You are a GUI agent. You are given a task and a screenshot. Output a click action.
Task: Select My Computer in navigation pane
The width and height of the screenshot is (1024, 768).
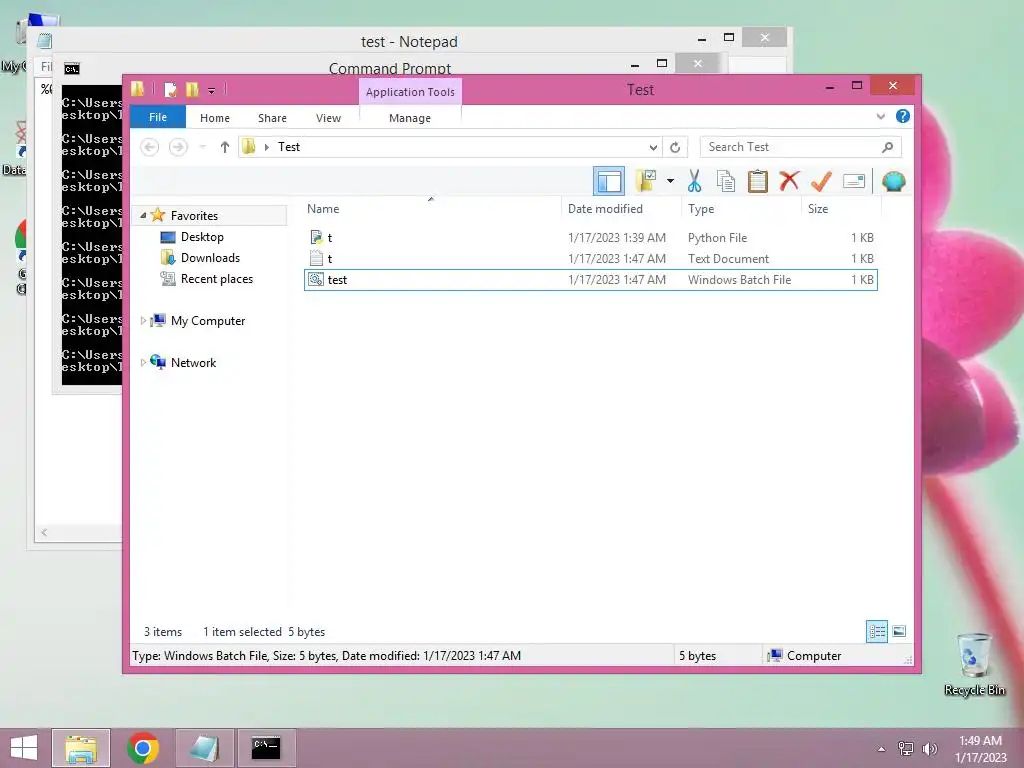[x=208, y=321]
